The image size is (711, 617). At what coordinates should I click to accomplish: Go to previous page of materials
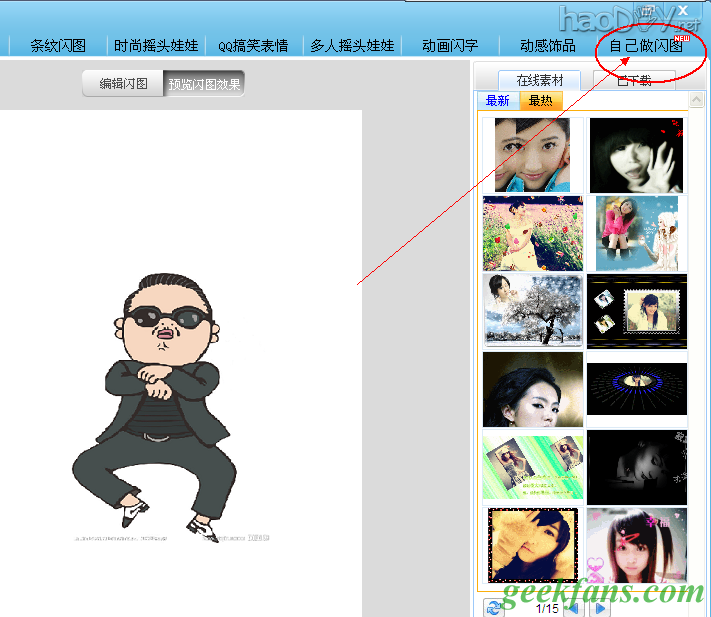point(574,608)
